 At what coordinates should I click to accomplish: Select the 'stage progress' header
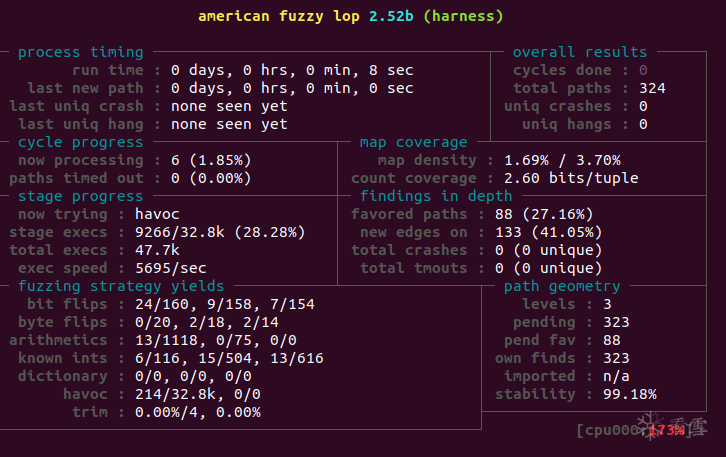[81, 197]
